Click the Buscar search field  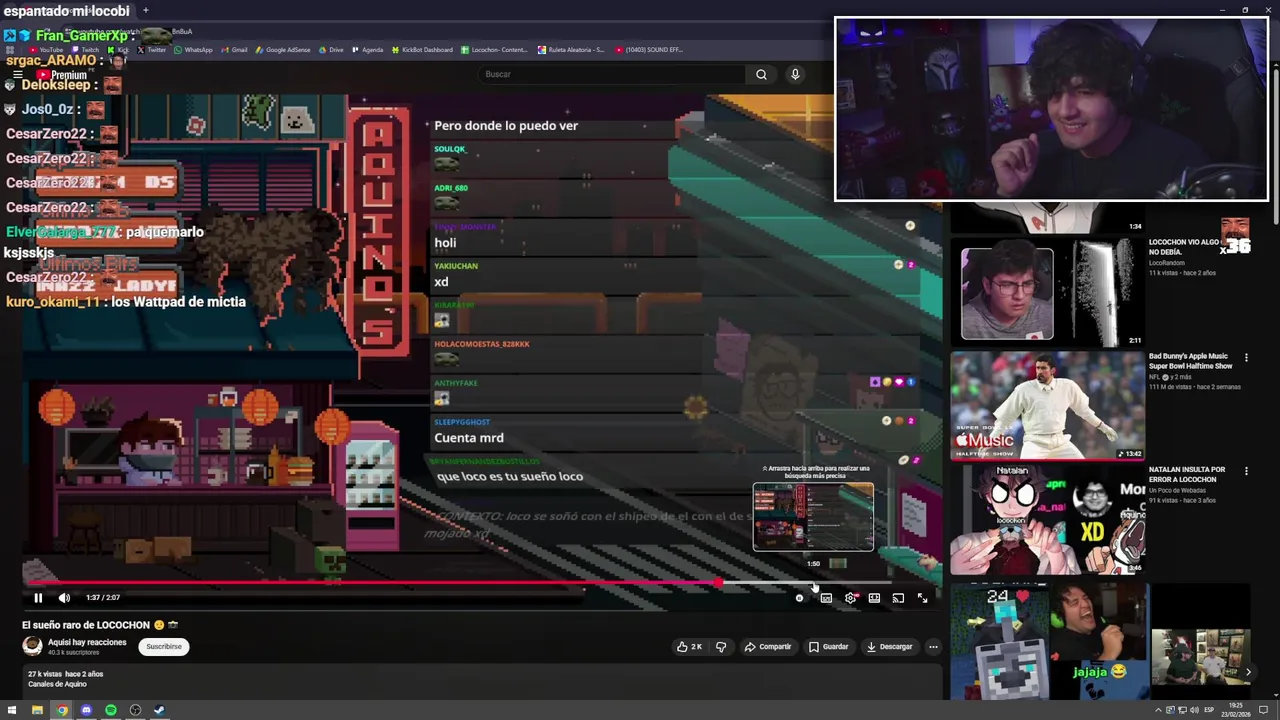pos(612,74)
